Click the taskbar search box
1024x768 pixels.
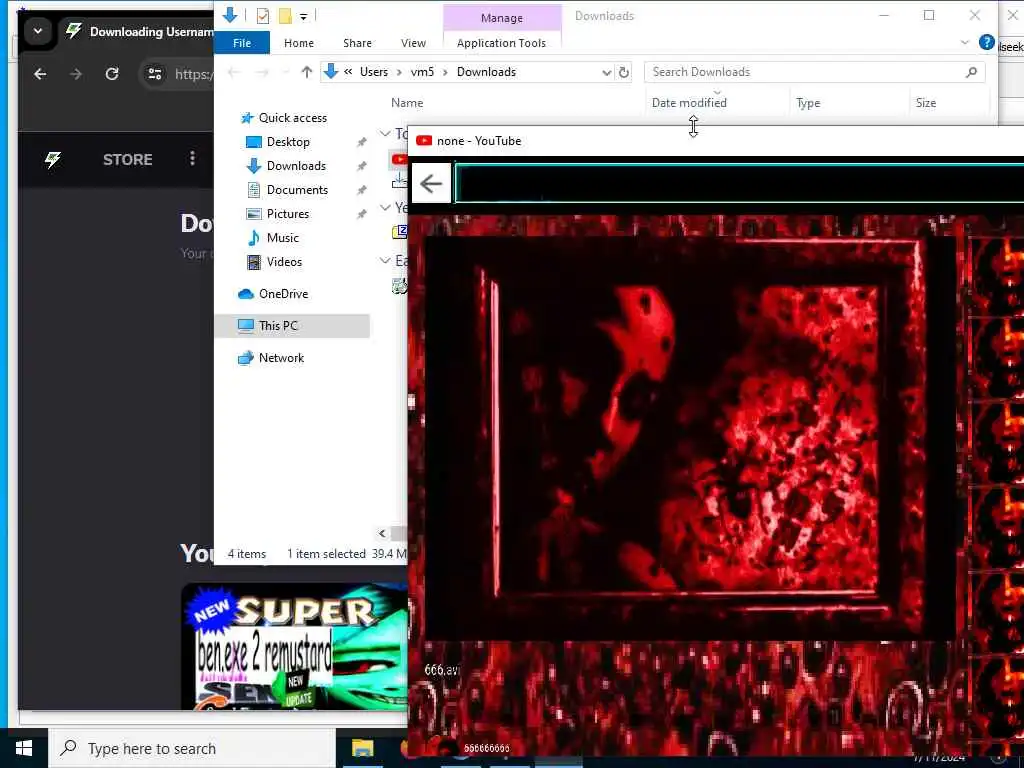[x=192, y=748]
